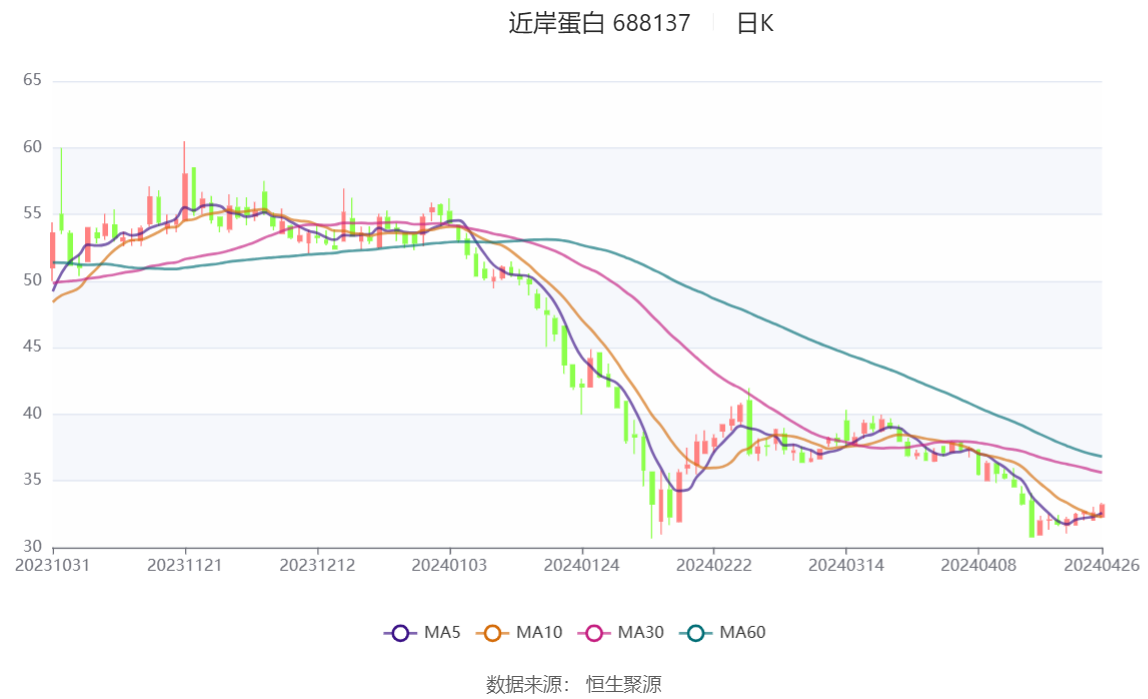This screenshot has height=699, width=1148.
Task: Hide the MA10 line using its legend text
Action: point(539,632)
